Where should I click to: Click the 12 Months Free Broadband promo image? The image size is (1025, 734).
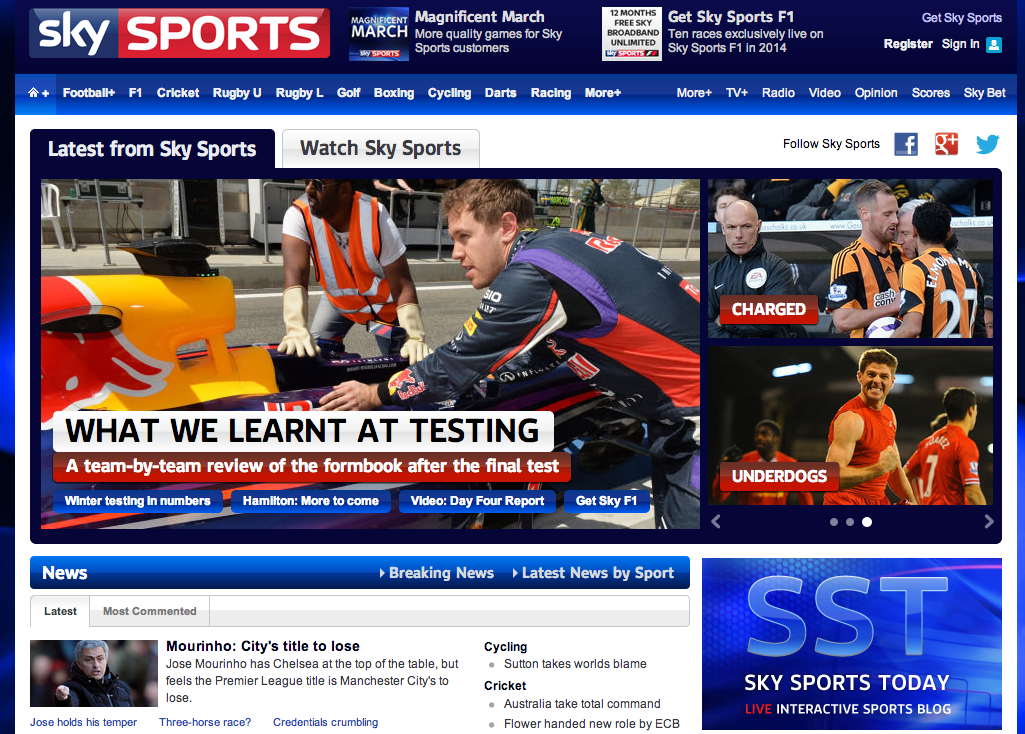tap(631, 34)
